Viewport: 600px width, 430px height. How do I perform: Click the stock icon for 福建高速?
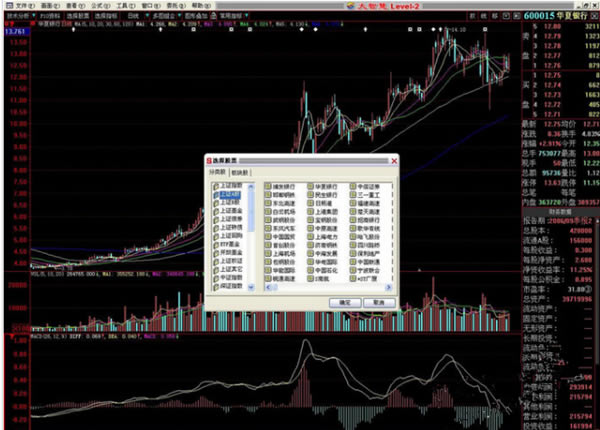coord(353,203)
